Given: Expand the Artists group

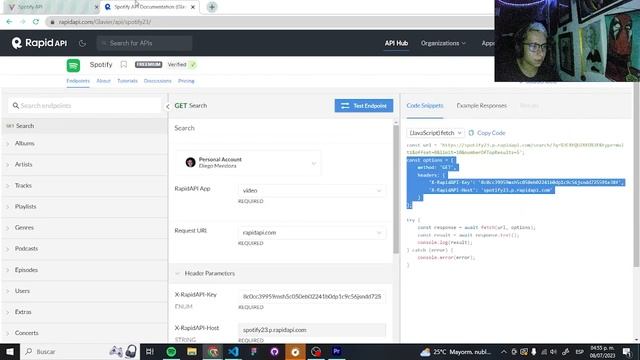Looking at the screenshot, I should coord(84,164).
